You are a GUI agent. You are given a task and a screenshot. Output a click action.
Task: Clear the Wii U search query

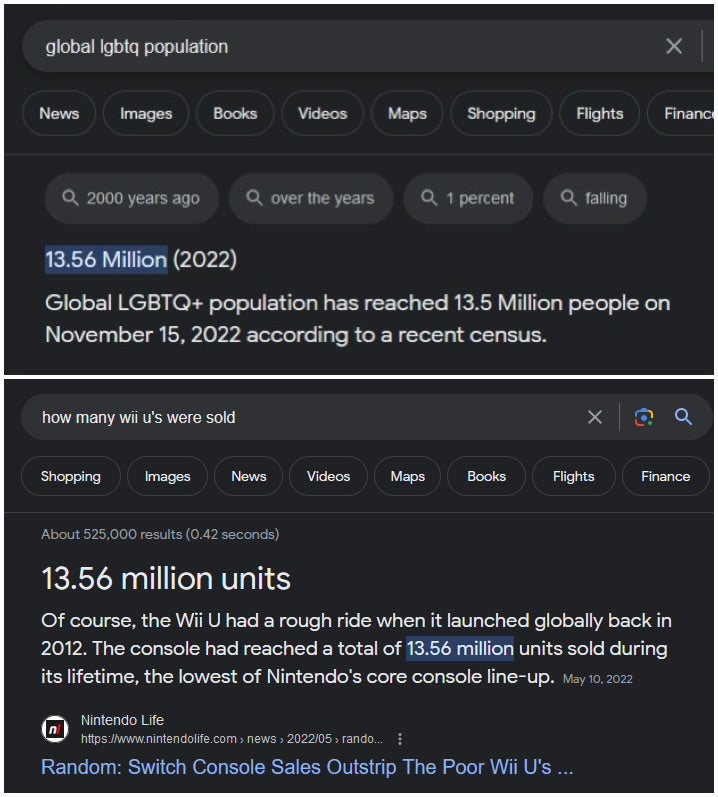tap(595, 417)
